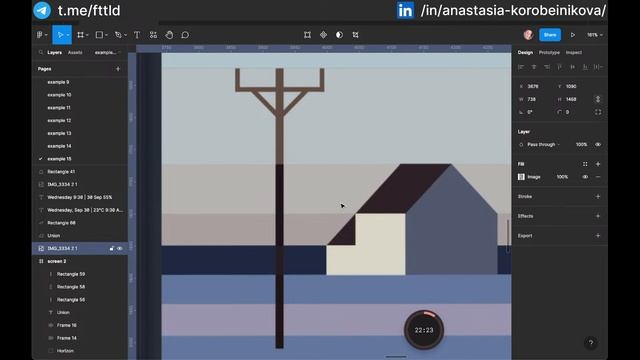Click Align top icon
This screenshot has height=360, width=640.
[x=560, y=67]
